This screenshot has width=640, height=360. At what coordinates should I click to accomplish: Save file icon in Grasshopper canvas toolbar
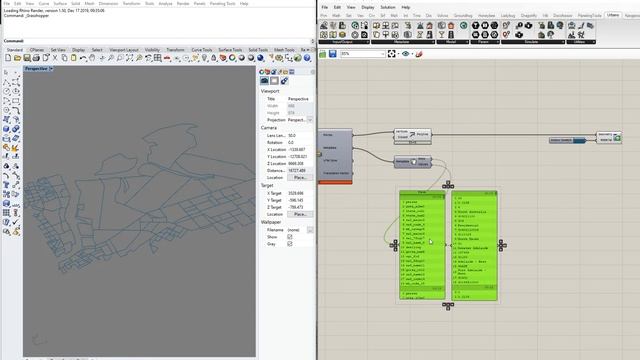pyautogui.click(x=333, y=54)
